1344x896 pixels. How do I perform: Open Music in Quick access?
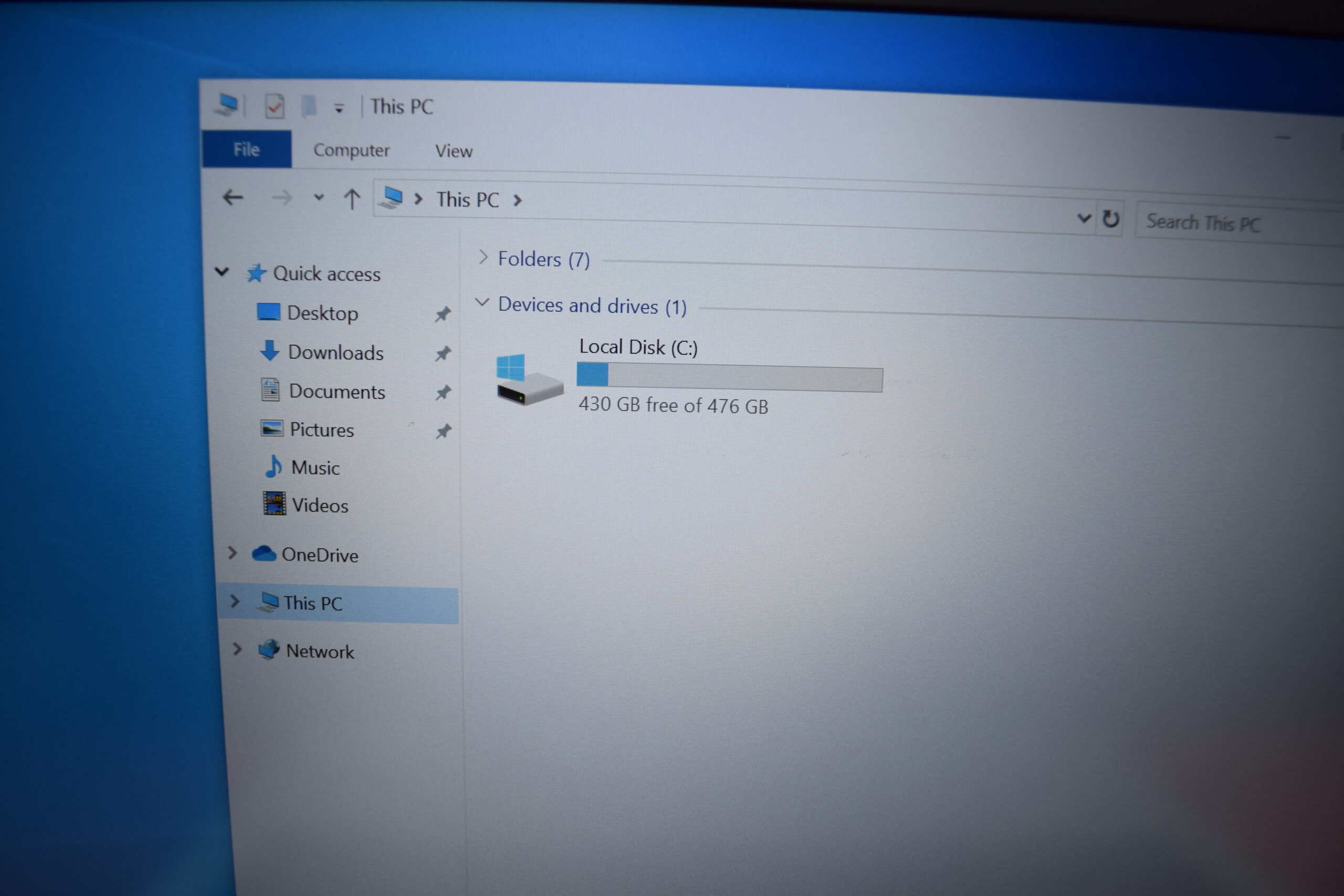point(315,468)
